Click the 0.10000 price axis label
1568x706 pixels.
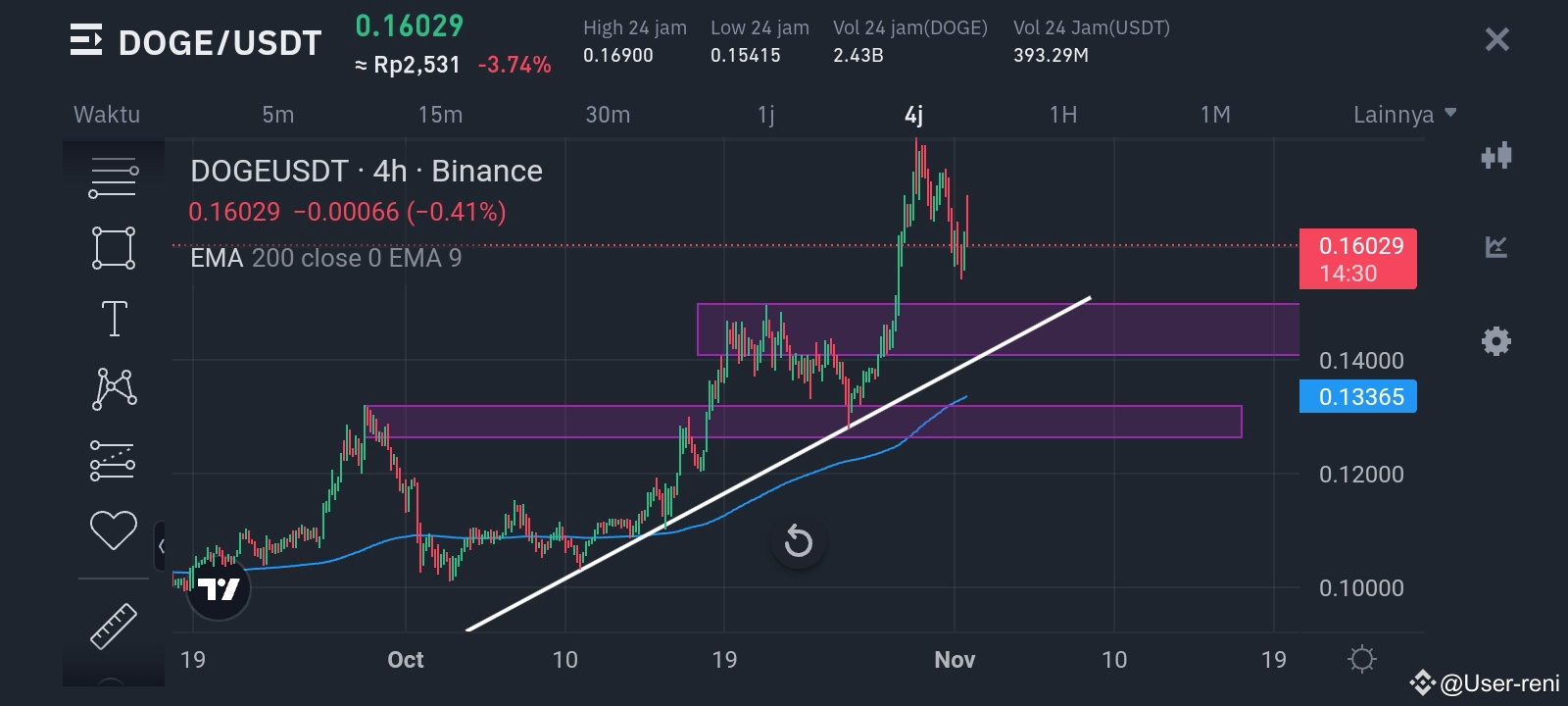click(1361, 588)
